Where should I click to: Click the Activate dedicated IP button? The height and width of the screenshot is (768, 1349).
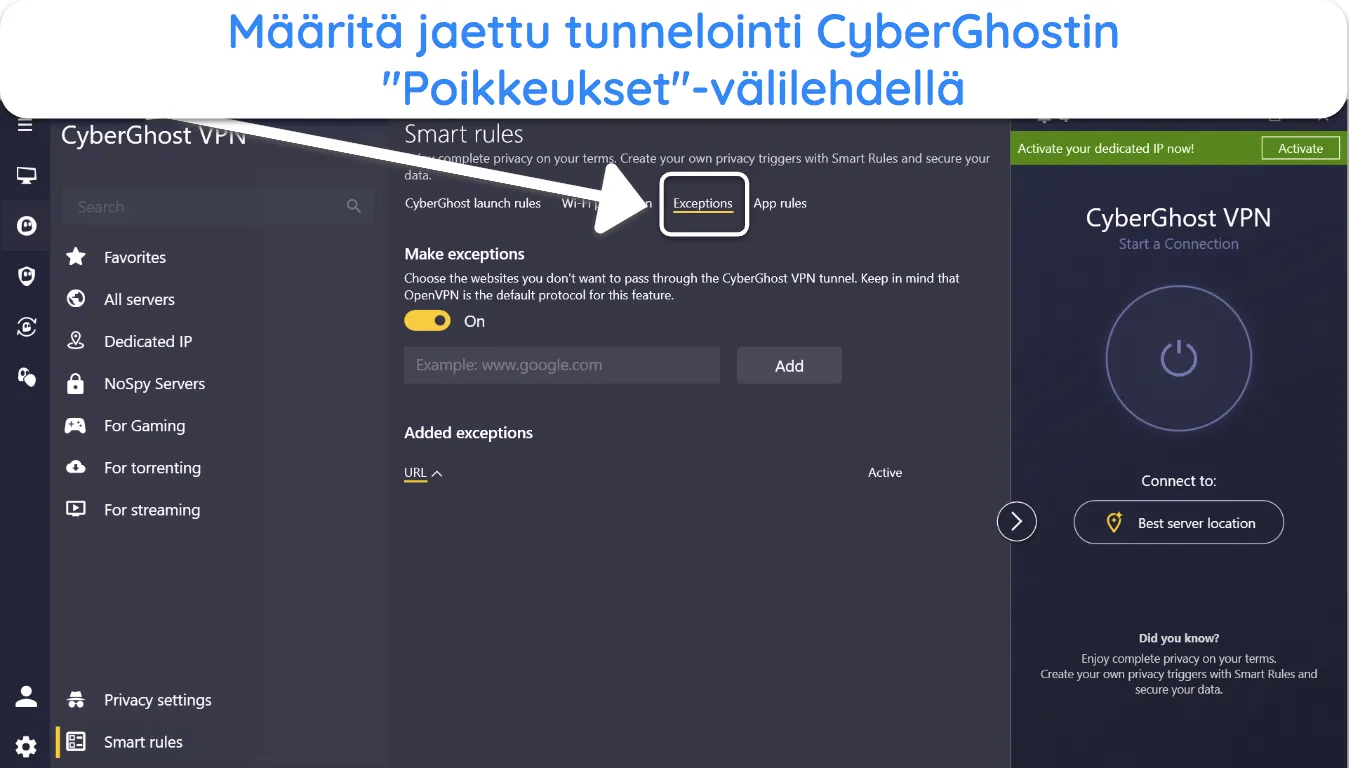[1300, 148]
